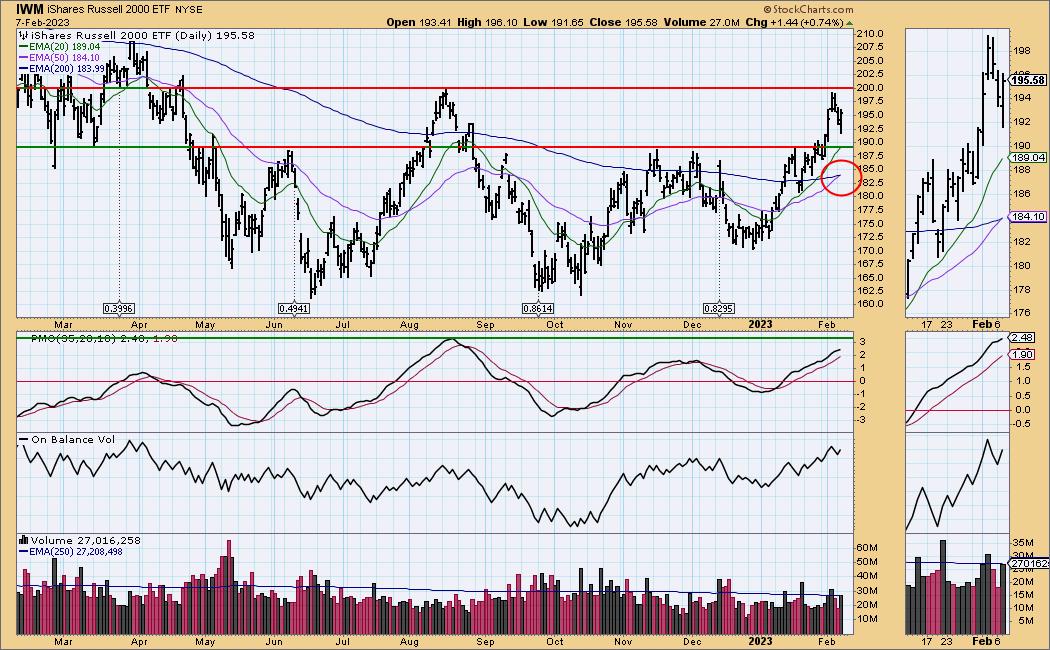Viewport: 1050px width, 650px height.
Task: Click the 195.58 price tag in the zoom panel
Action: [1028, 80]
